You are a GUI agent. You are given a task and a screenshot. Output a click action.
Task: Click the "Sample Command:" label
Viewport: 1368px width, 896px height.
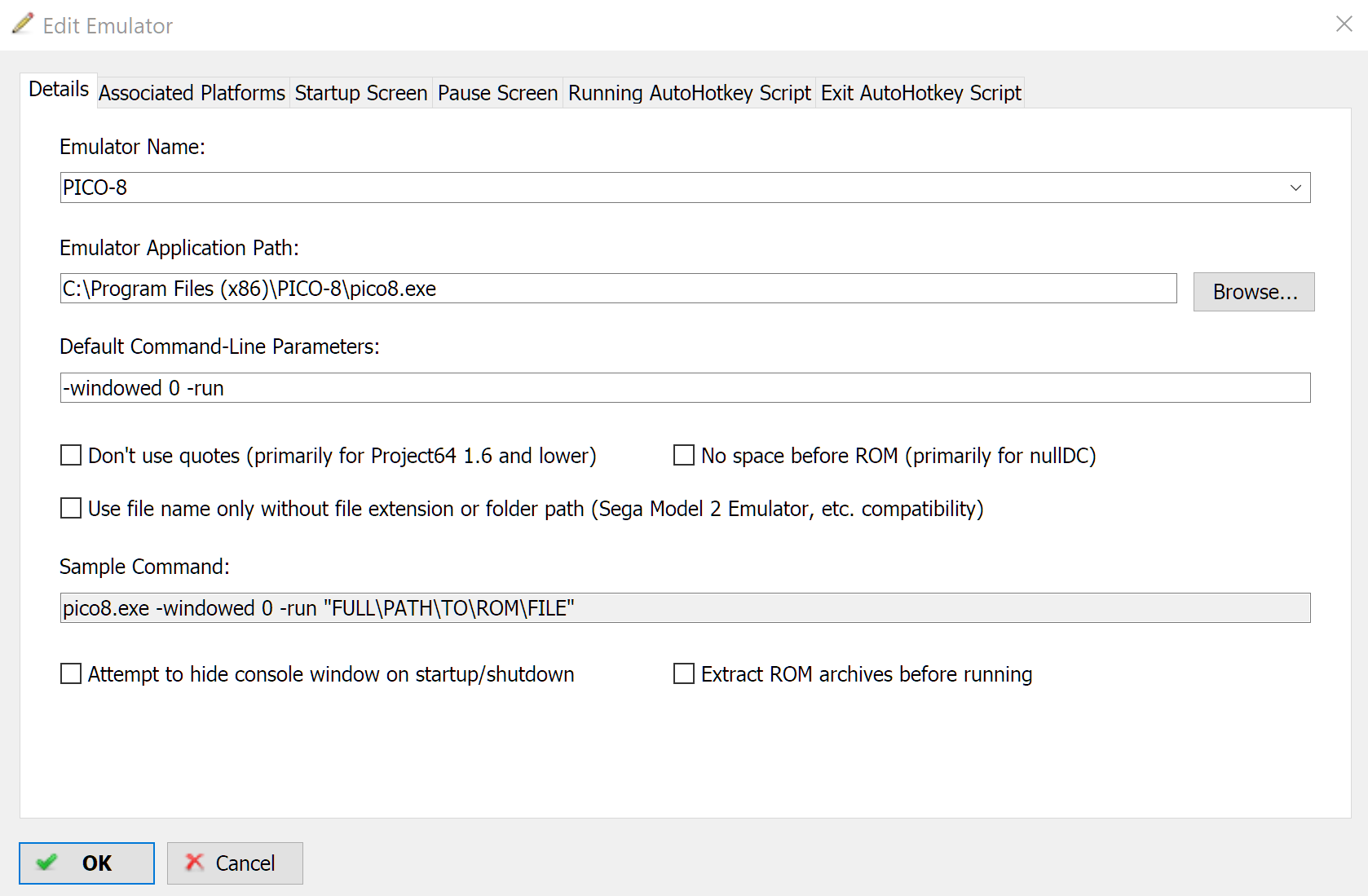coord(144,567)
